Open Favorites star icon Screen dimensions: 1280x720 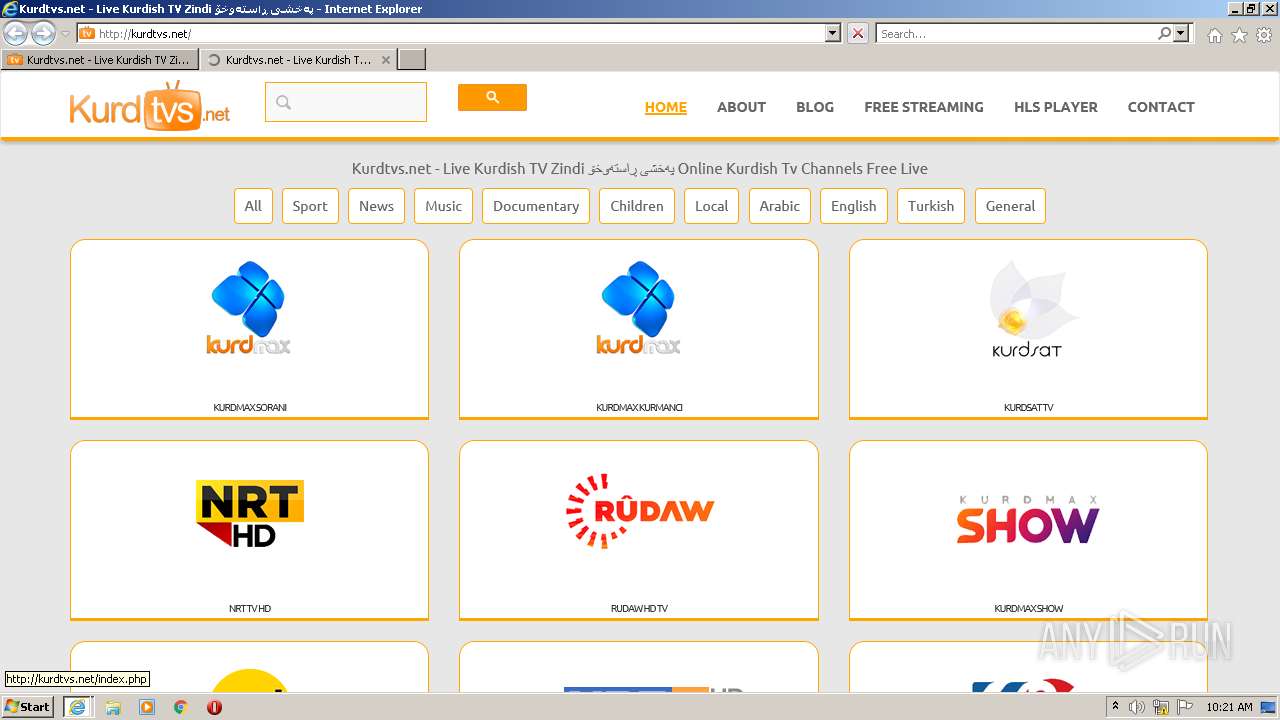(1239, 35)
